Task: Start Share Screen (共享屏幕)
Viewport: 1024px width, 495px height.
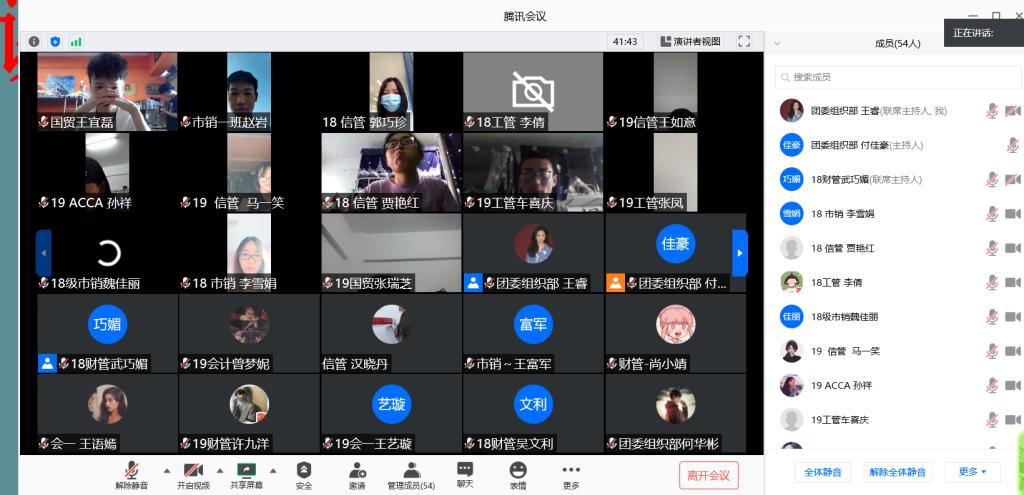Action: (246, 475)
